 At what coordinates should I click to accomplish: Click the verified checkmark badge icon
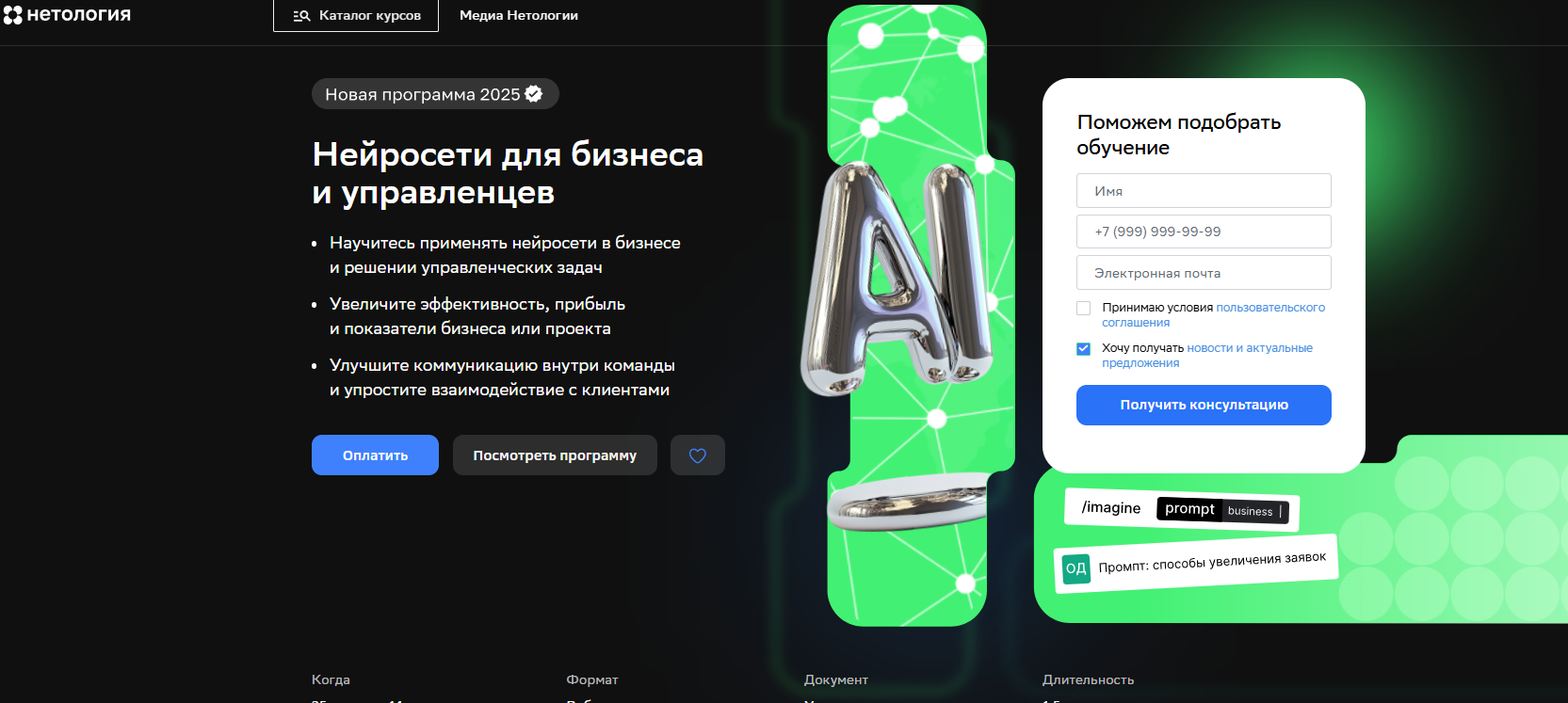[534, 94]
